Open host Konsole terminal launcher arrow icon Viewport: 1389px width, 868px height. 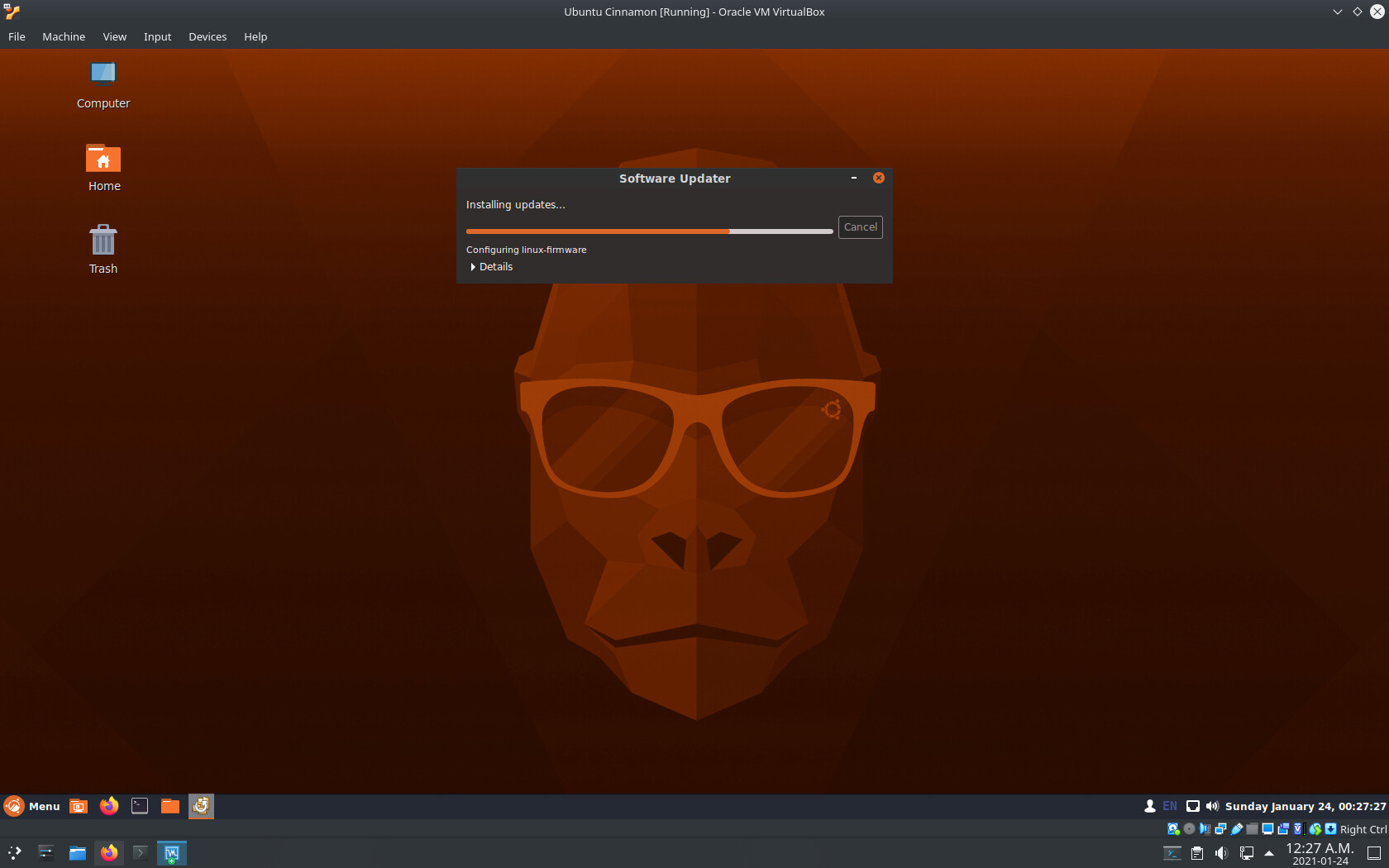(x=141, y=852)
